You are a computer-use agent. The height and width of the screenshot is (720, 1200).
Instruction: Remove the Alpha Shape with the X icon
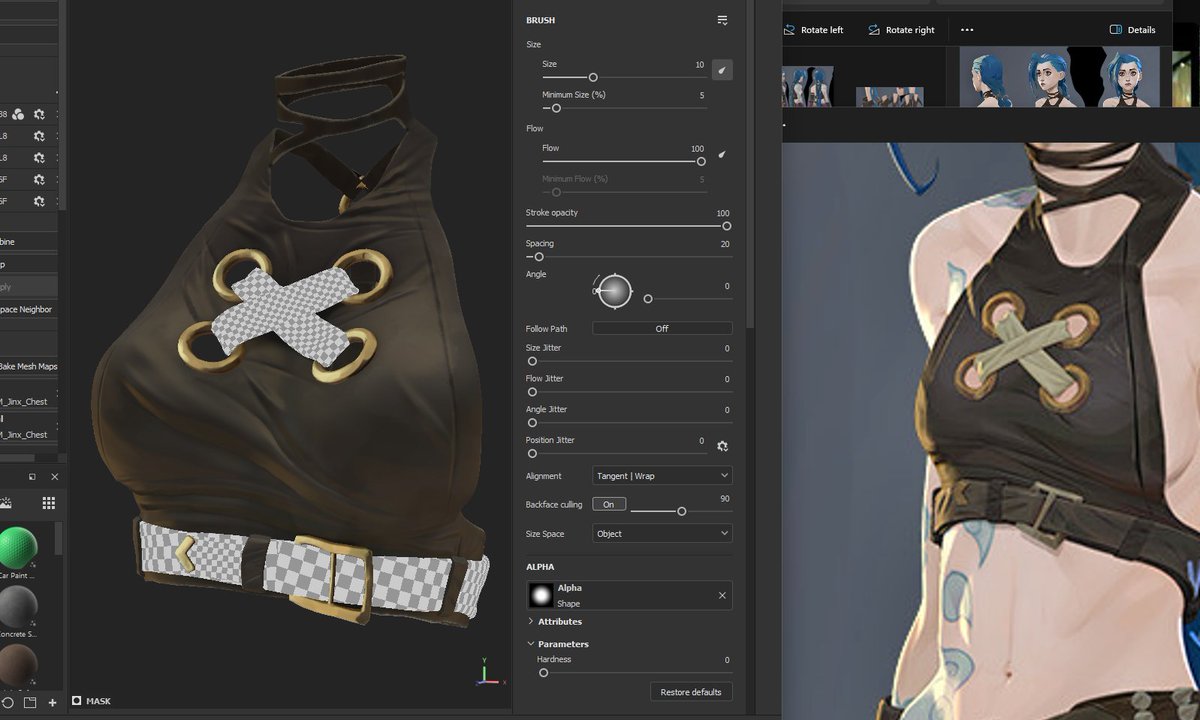click(722, 595)
